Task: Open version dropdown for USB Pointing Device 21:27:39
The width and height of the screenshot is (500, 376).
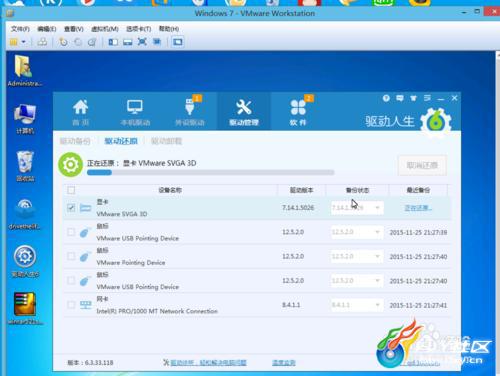Action: click(357, 232)
